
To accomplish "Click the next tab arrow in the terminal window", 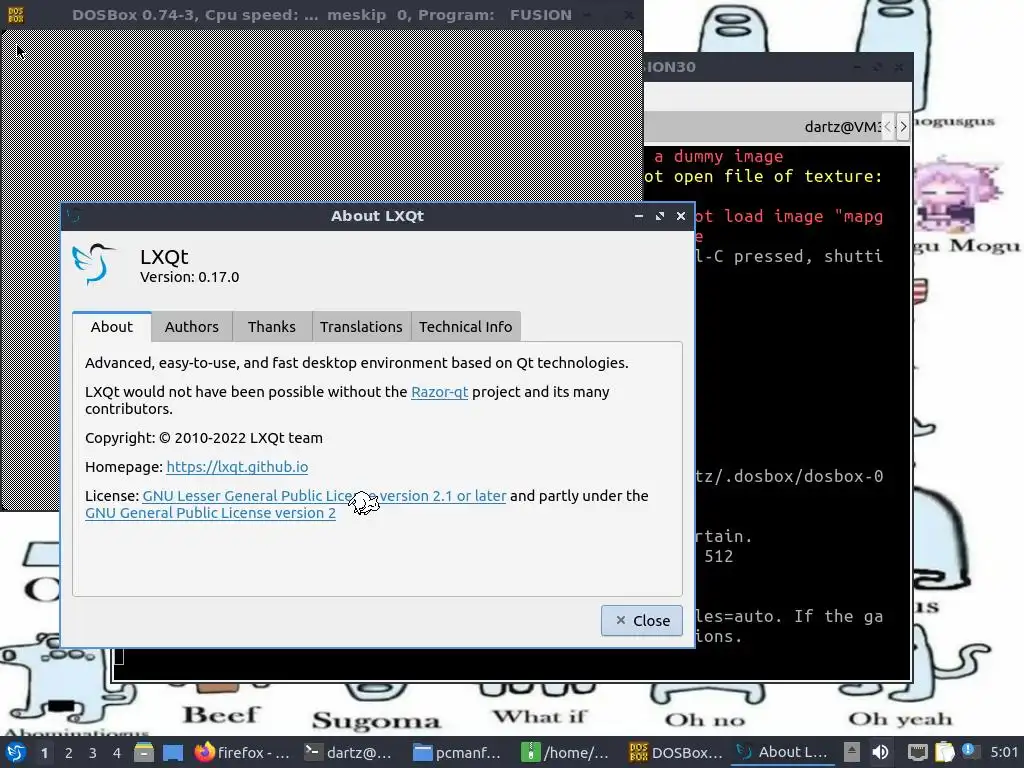I will pos(903,127).
